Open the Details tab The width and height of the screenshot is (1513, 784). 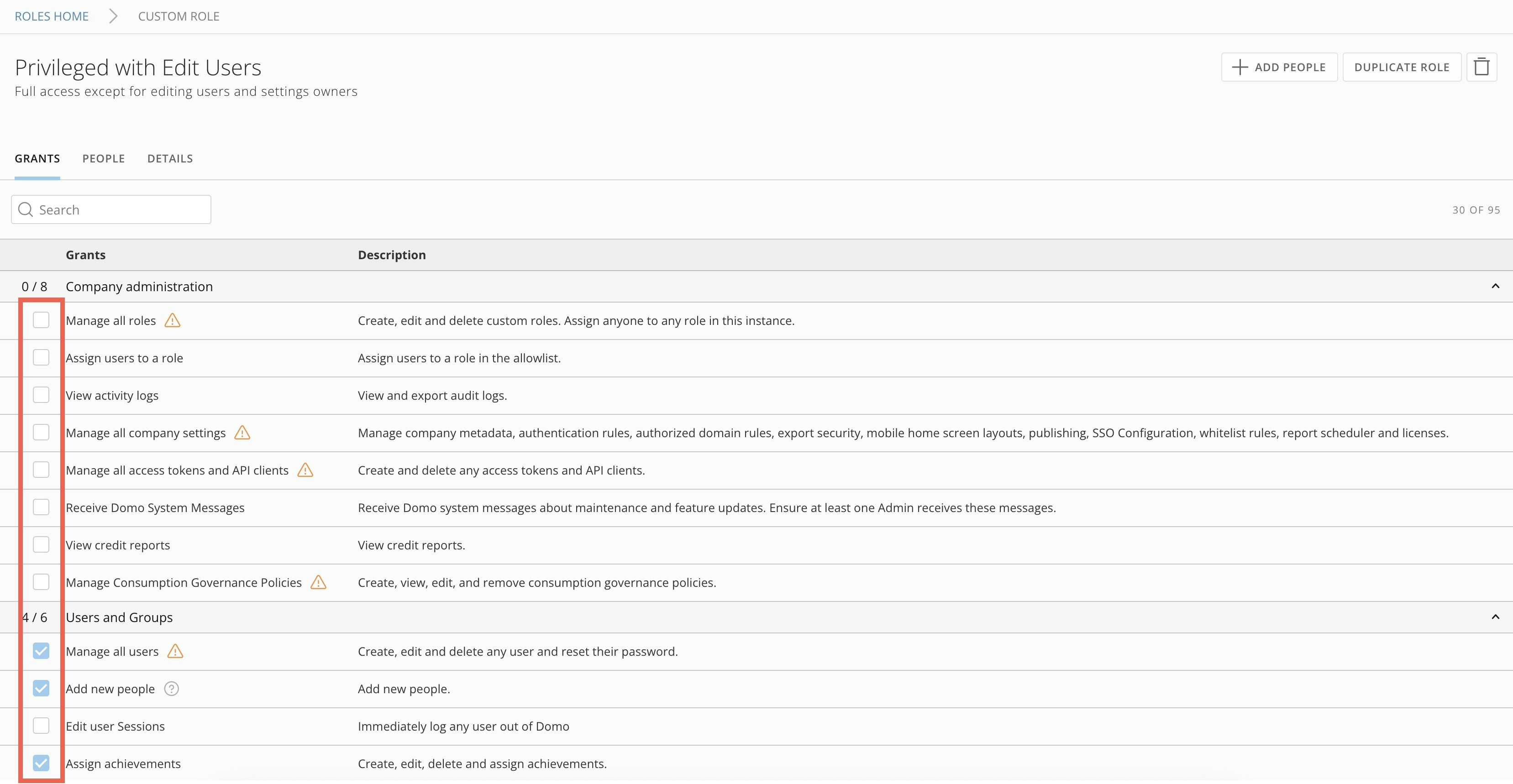click(170, 158)
